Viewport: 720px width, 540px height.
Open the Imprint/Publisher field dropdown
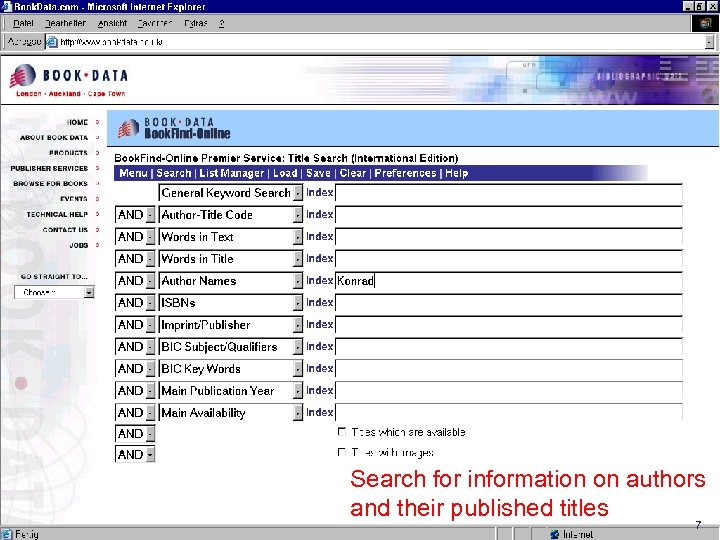[298, 325]
